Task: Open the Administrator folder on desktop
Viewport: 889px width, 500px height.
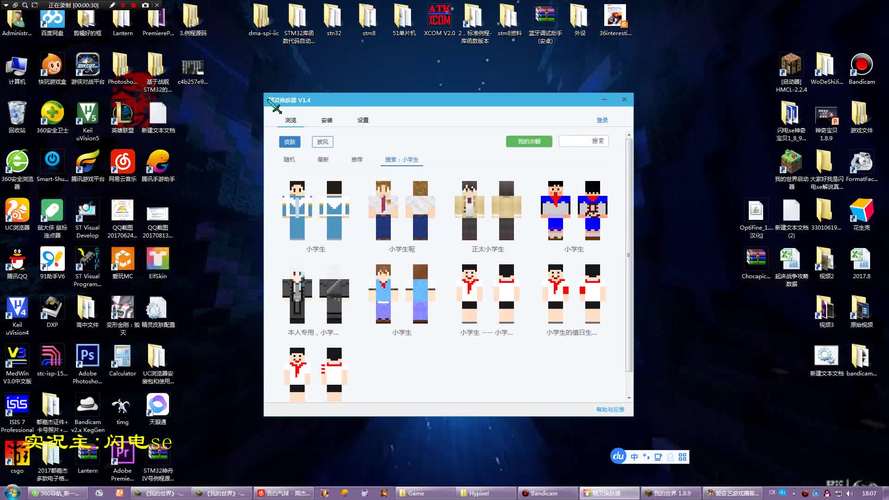Action: (16, 20)
